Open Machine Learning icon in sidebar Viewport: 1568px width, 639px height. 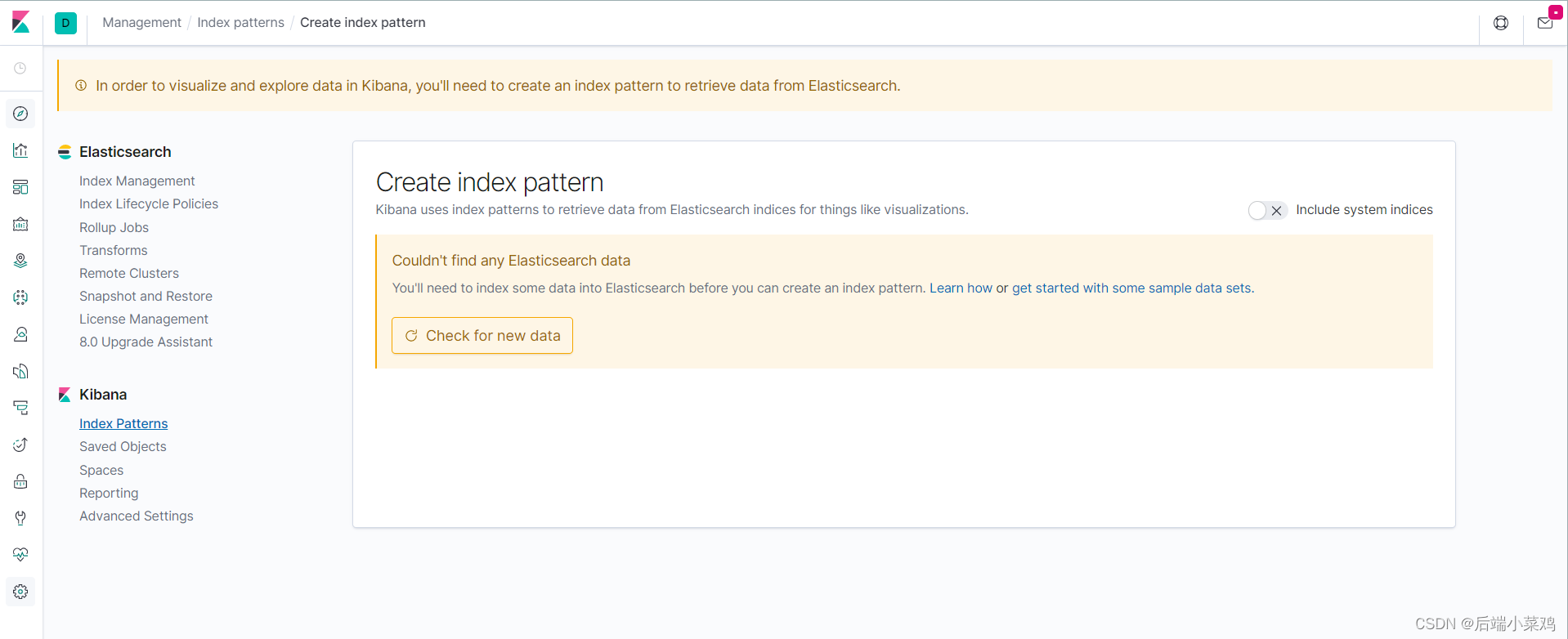20,297
